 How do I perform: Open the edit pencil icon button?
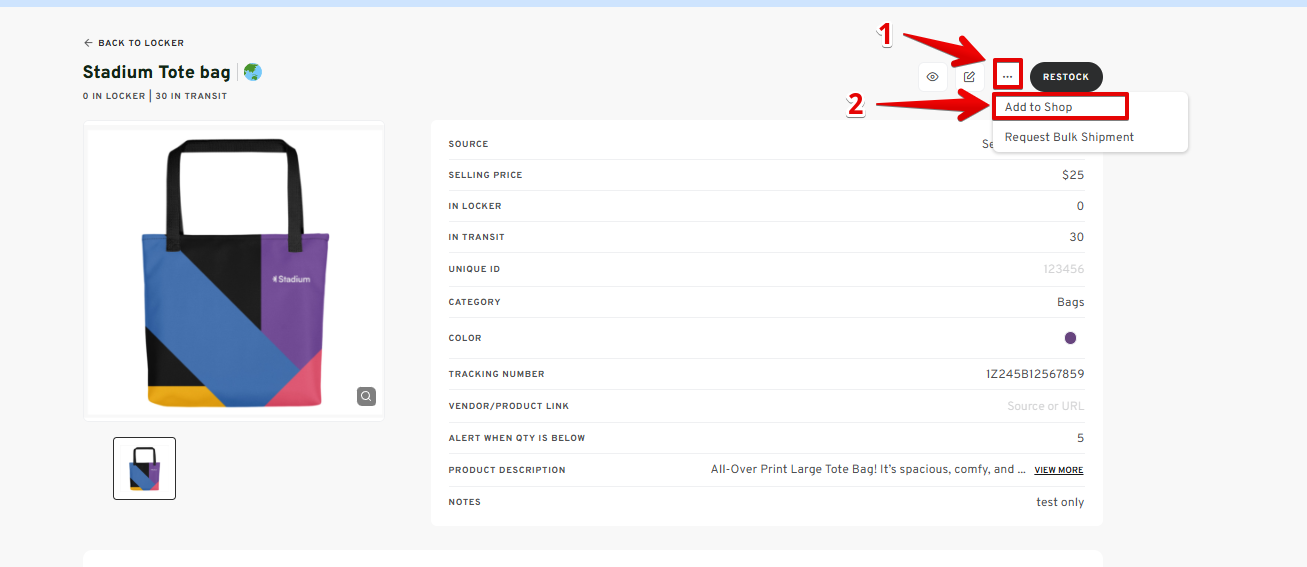coord(969,77)
